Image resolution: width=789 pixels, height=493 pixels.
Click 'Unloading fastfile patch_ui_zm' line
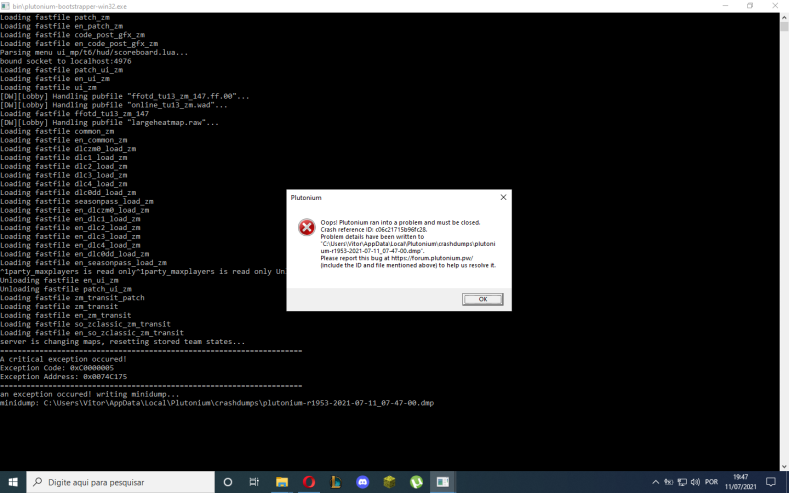click(x=66, y=289)
